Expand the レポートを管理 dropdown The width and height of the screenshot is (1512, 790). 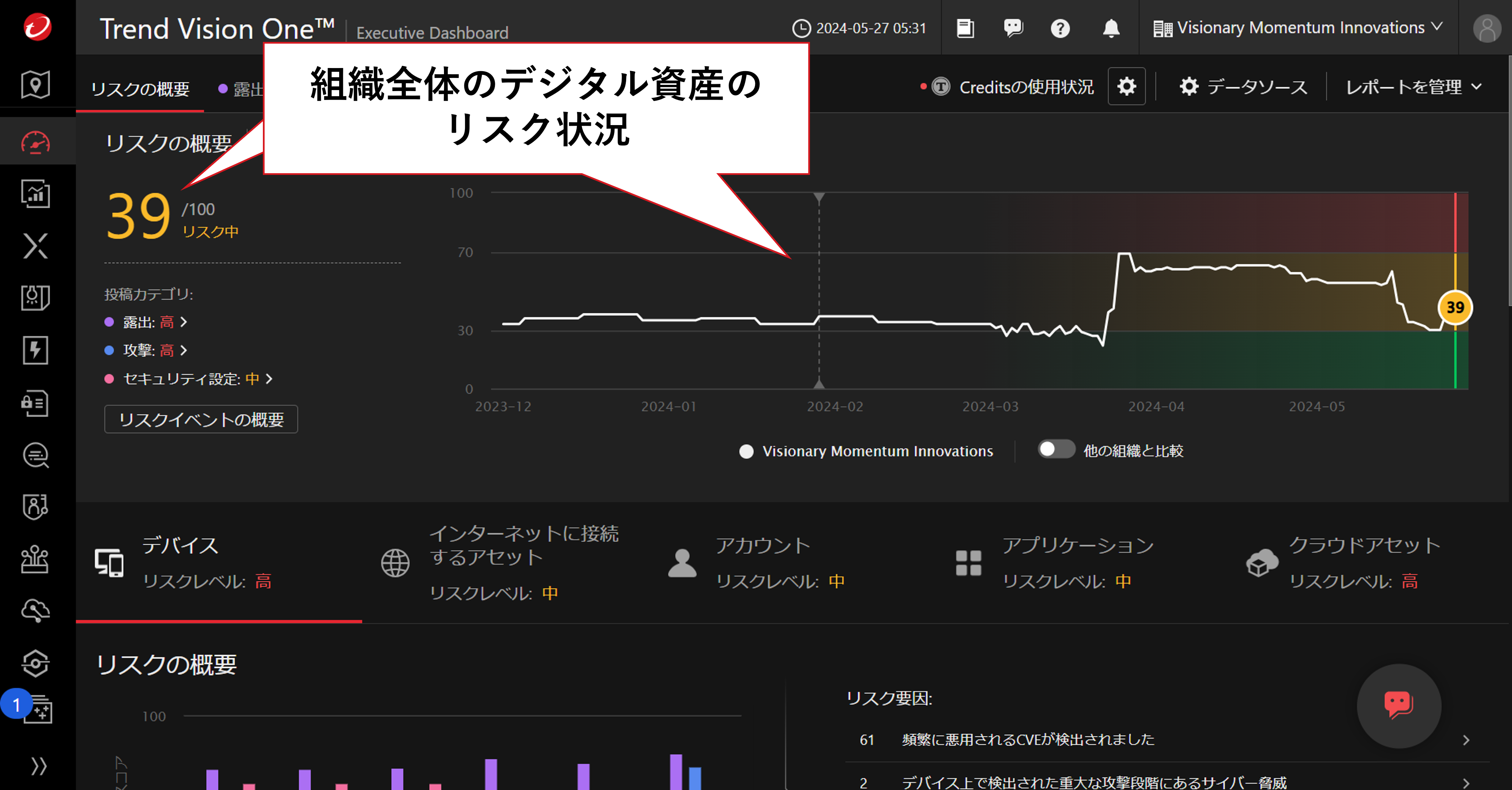(x=1413, y=87)
